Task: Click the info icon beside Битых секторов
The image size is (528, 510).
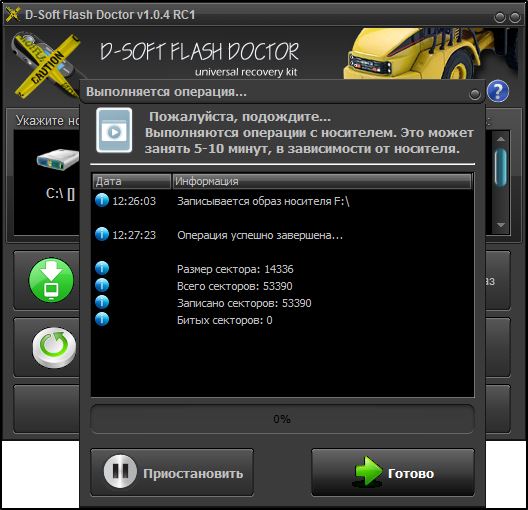Action: 102,319
